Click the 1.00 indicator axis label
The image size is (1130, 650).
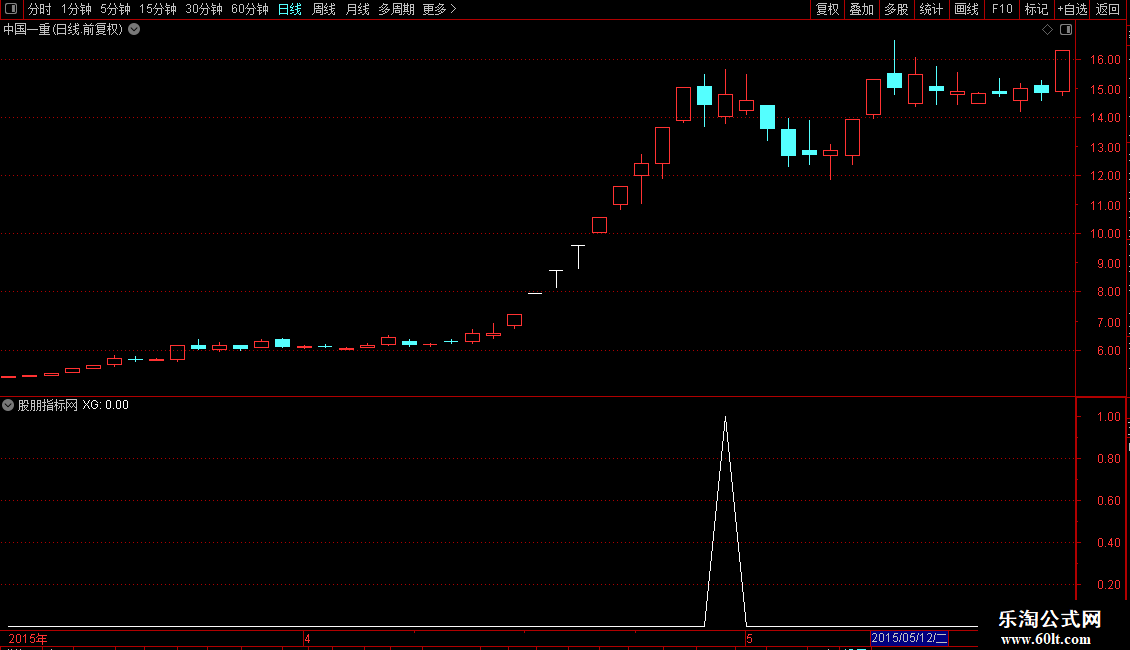[1108, 417]
